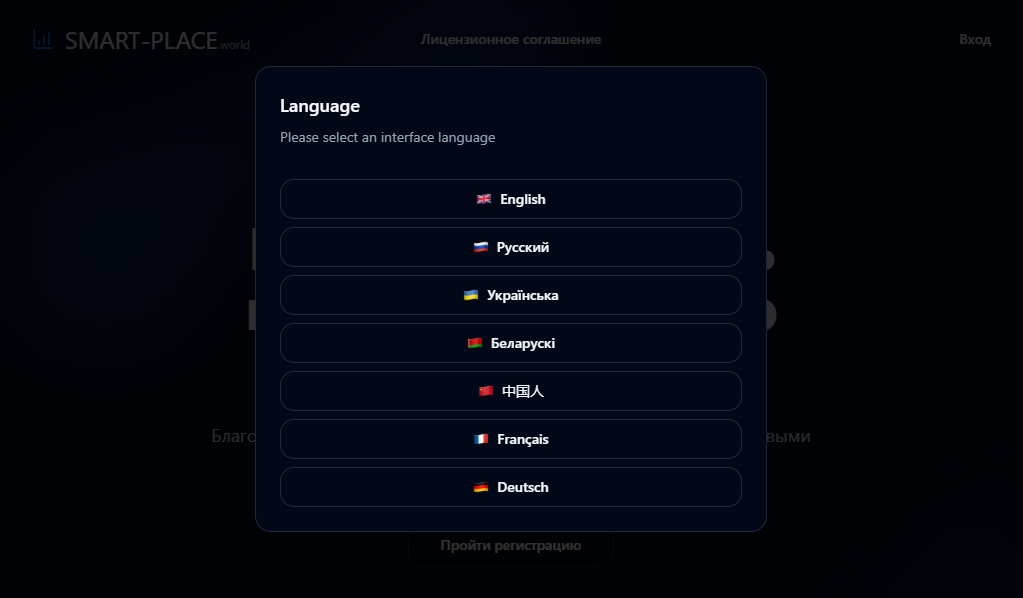This screenshot has width=1023, height=598.
Task: Select English as interface language
Action: [x=511, y=199]
